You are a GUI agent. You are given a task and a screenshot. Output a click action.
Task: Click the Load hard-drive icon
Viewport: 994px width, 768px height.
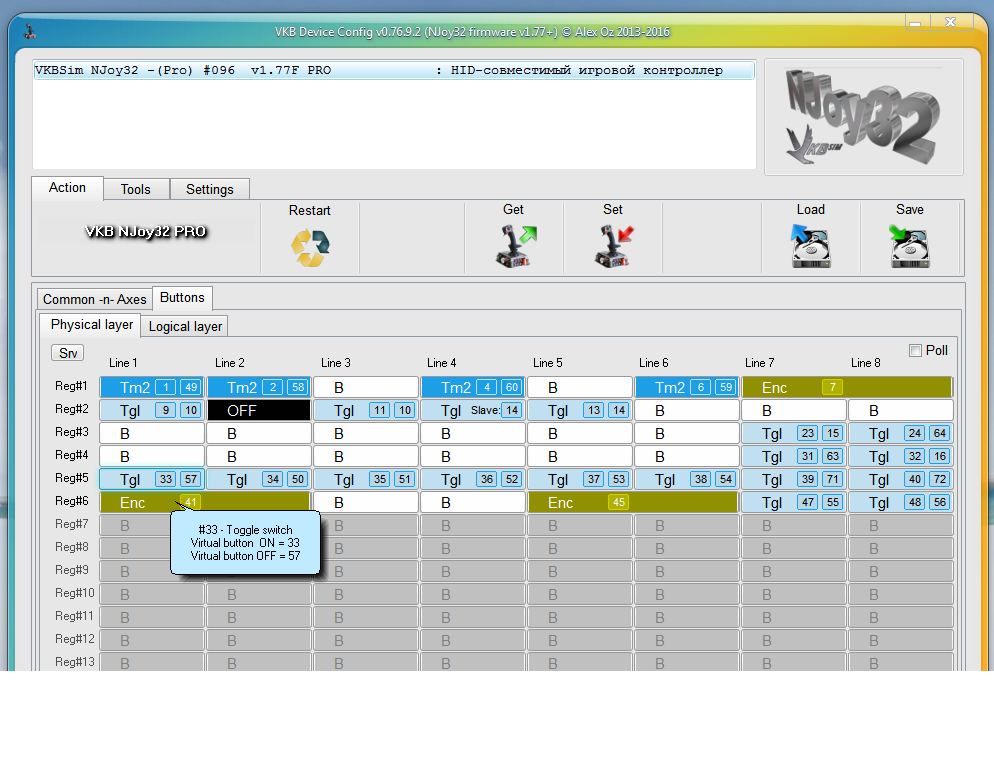tap(811, 247)
